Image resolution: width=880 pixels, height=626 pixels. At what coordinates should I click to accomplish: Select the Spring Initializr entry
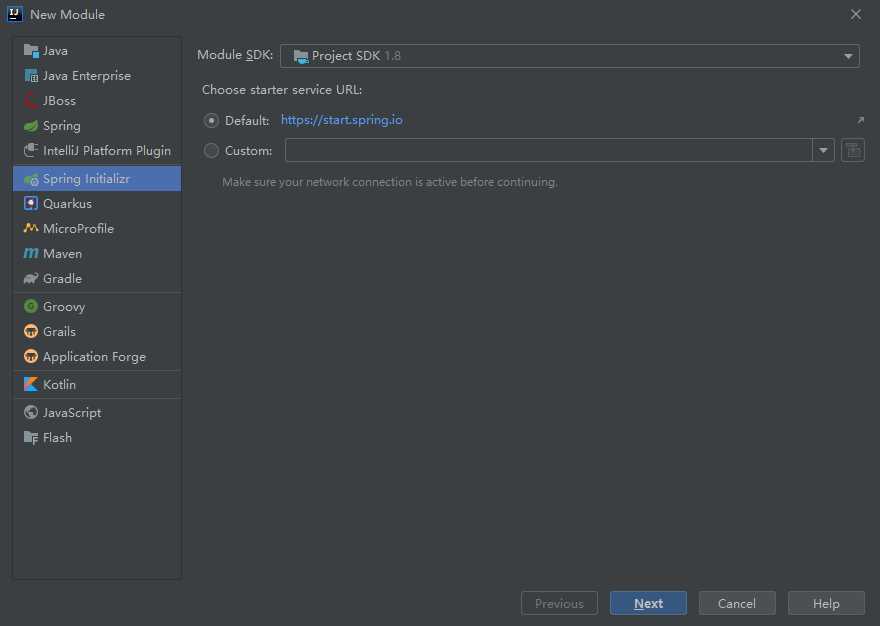[x=97, y=179]
